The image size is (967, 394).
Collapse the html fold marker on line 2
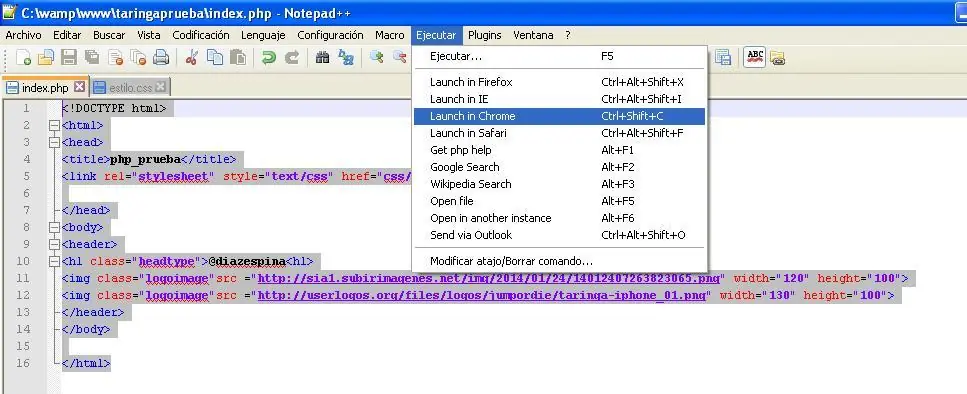coord(54,126)
